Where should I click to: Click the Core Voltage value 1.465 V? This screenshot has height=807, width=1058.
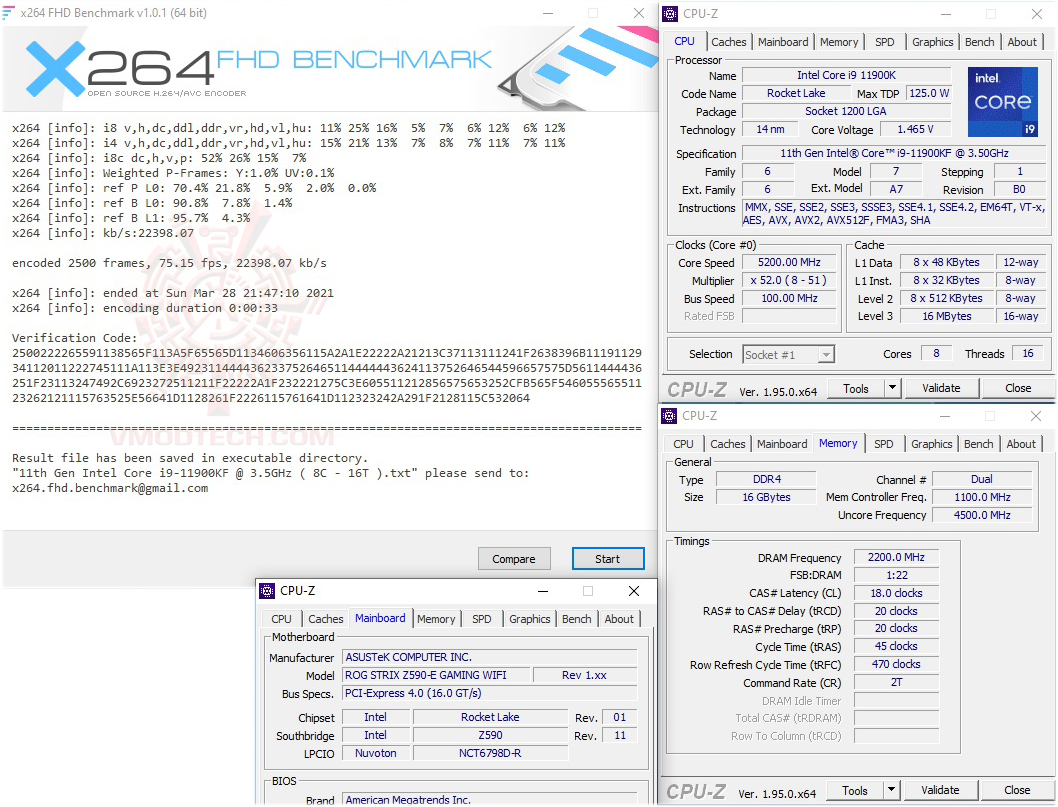915,130
